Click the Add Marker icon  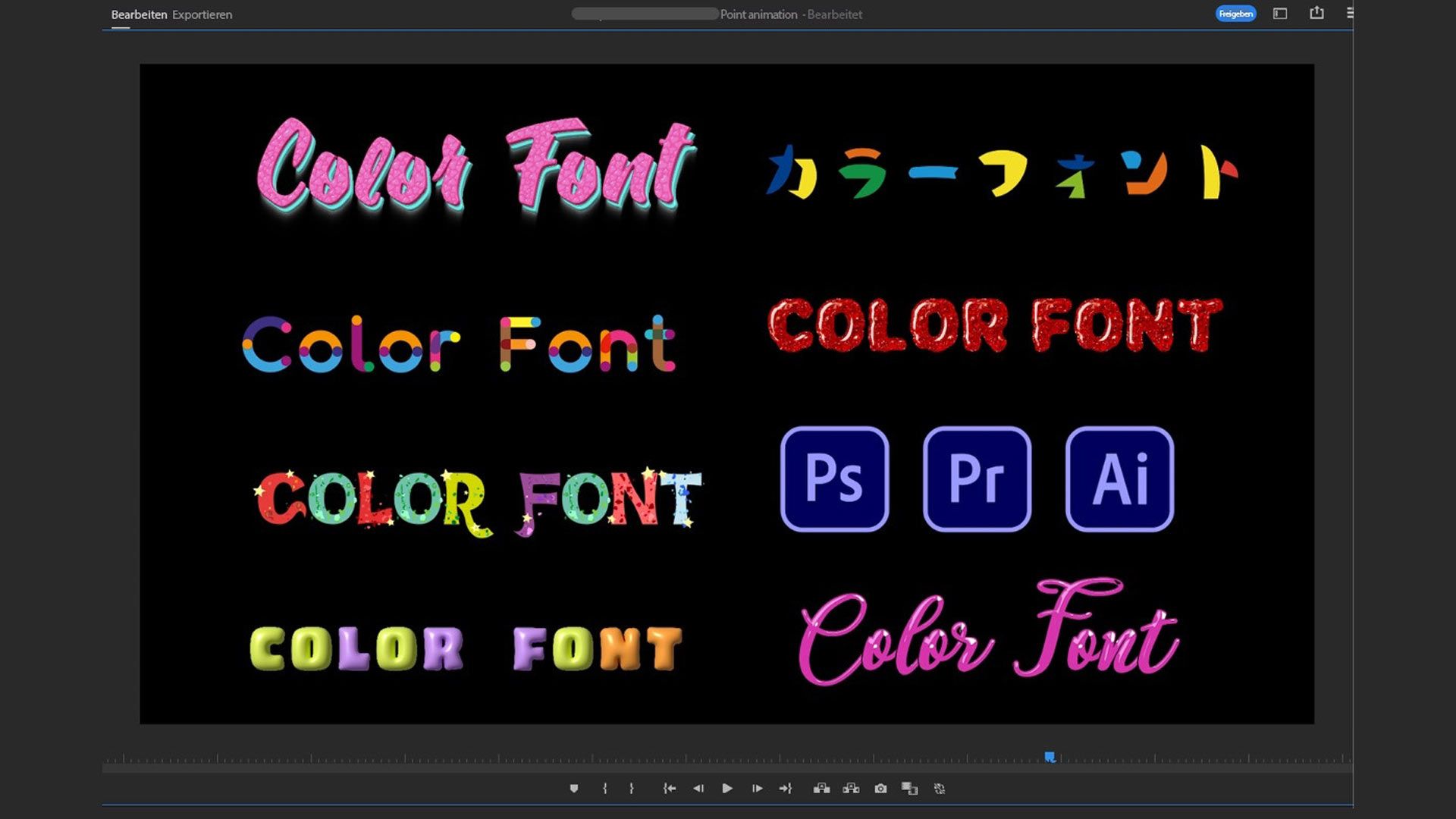tap(574, 789)
